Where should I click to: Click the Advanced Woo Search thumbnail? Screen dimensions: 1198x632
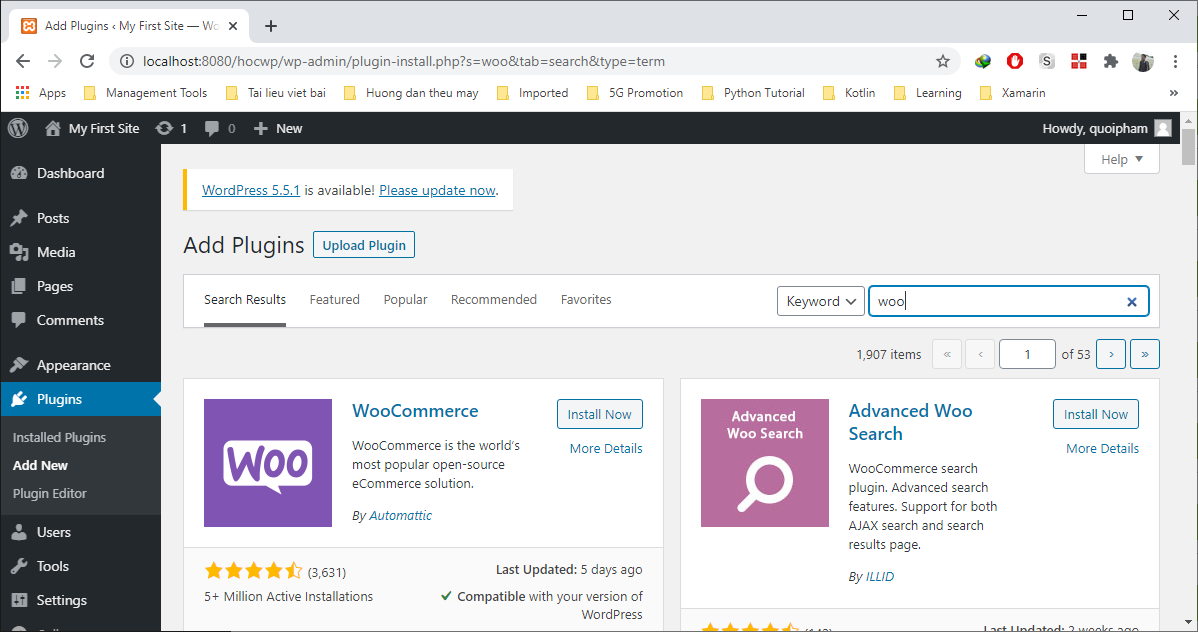click(x=765, y=463)
